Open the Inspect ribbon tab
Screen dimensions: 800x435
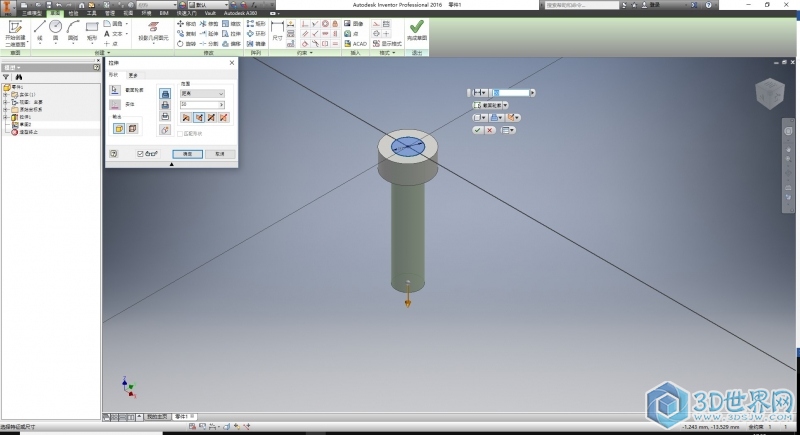pyautogui.click(x=73, y=13)
